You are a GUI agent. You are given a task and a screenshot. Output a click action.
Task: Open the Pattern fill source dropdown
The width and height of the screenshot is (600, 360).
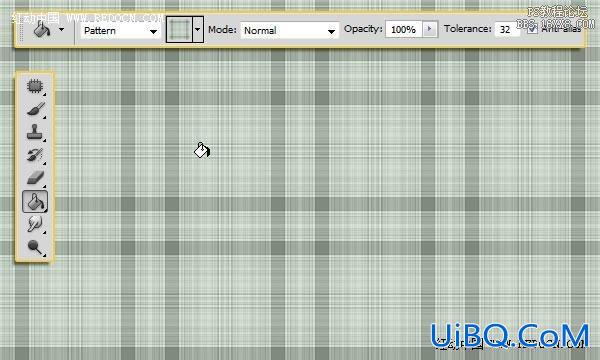click(120, 31)
